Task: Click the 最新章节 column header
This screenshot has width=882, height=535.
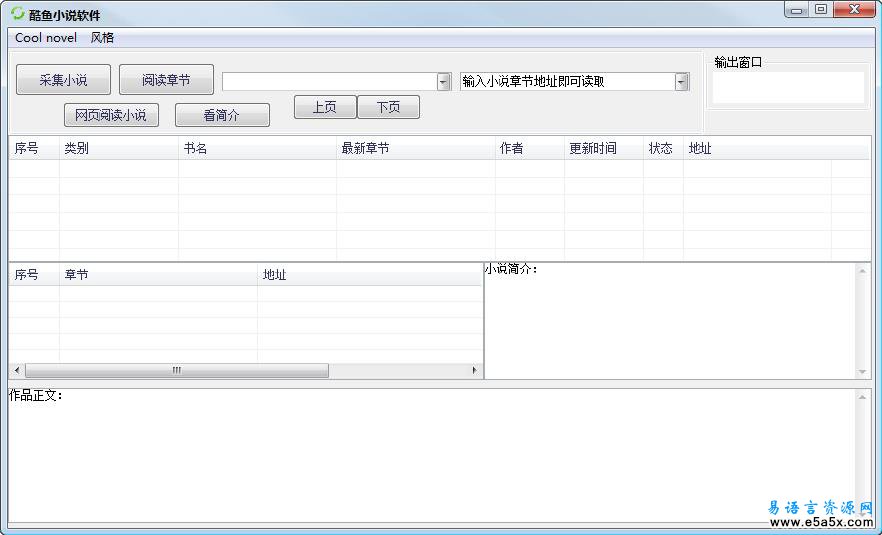Action: pos(416,148)
